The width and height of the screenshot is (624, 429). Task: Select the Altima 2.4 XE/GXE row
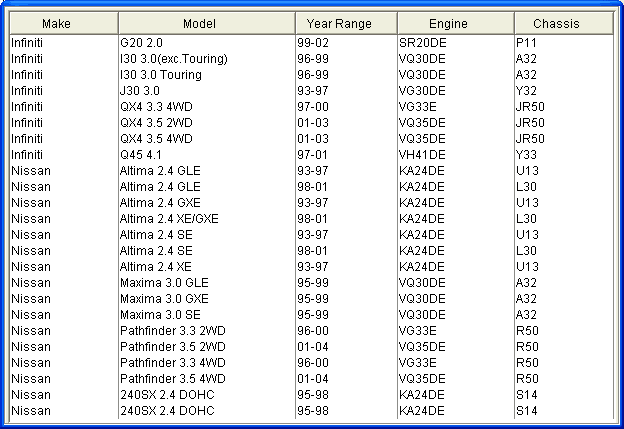(x=312, y=218)
